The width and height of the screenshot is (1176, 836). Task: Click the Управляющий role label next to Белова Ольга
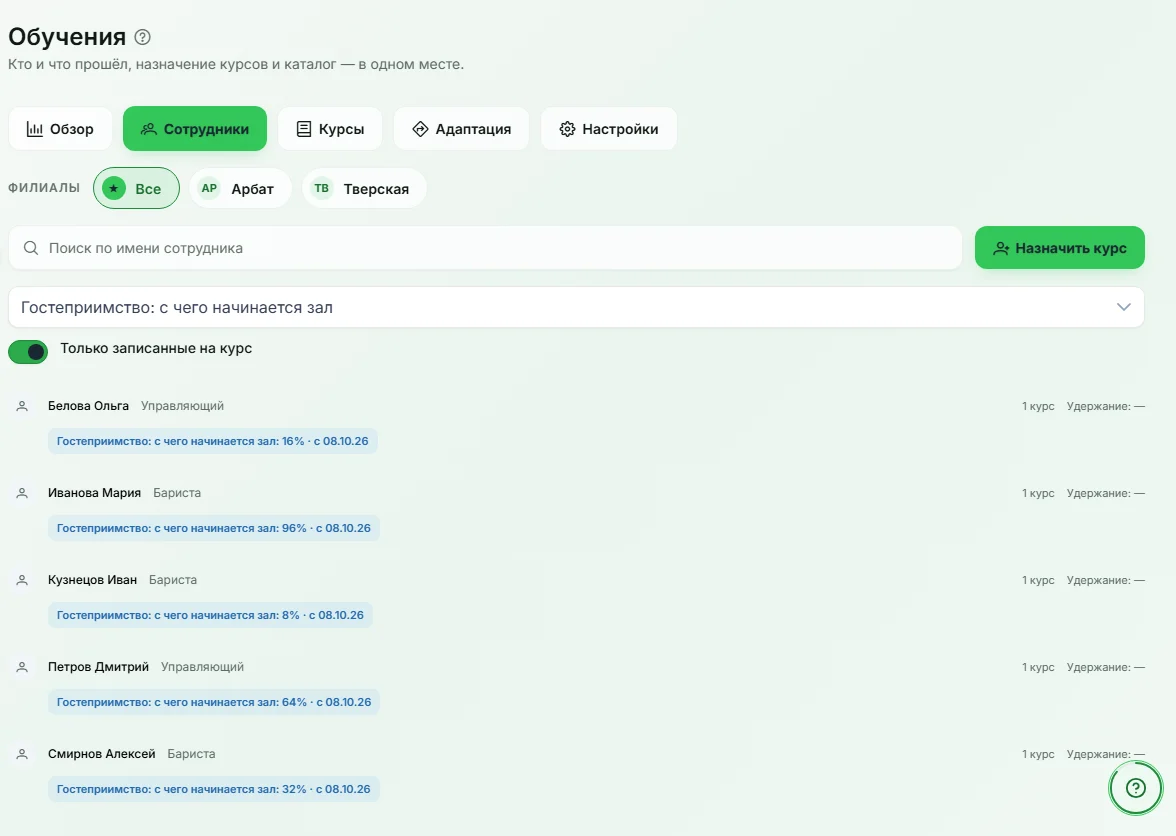point(182,406)
